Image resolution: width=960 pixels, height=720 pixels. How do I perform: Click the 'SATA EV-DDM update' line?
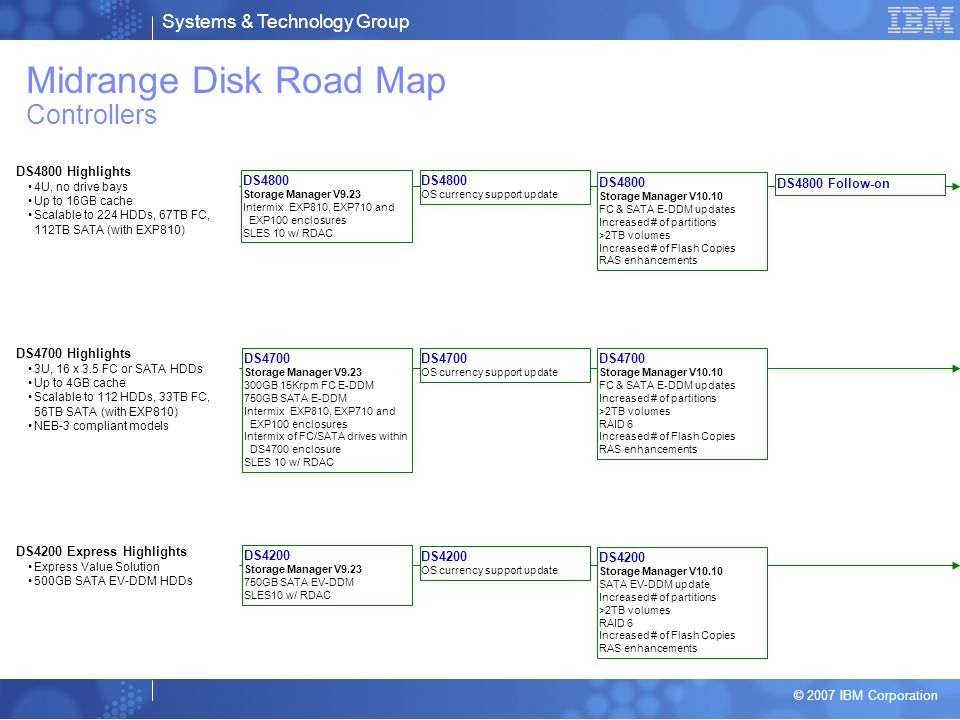click(654, 584)
